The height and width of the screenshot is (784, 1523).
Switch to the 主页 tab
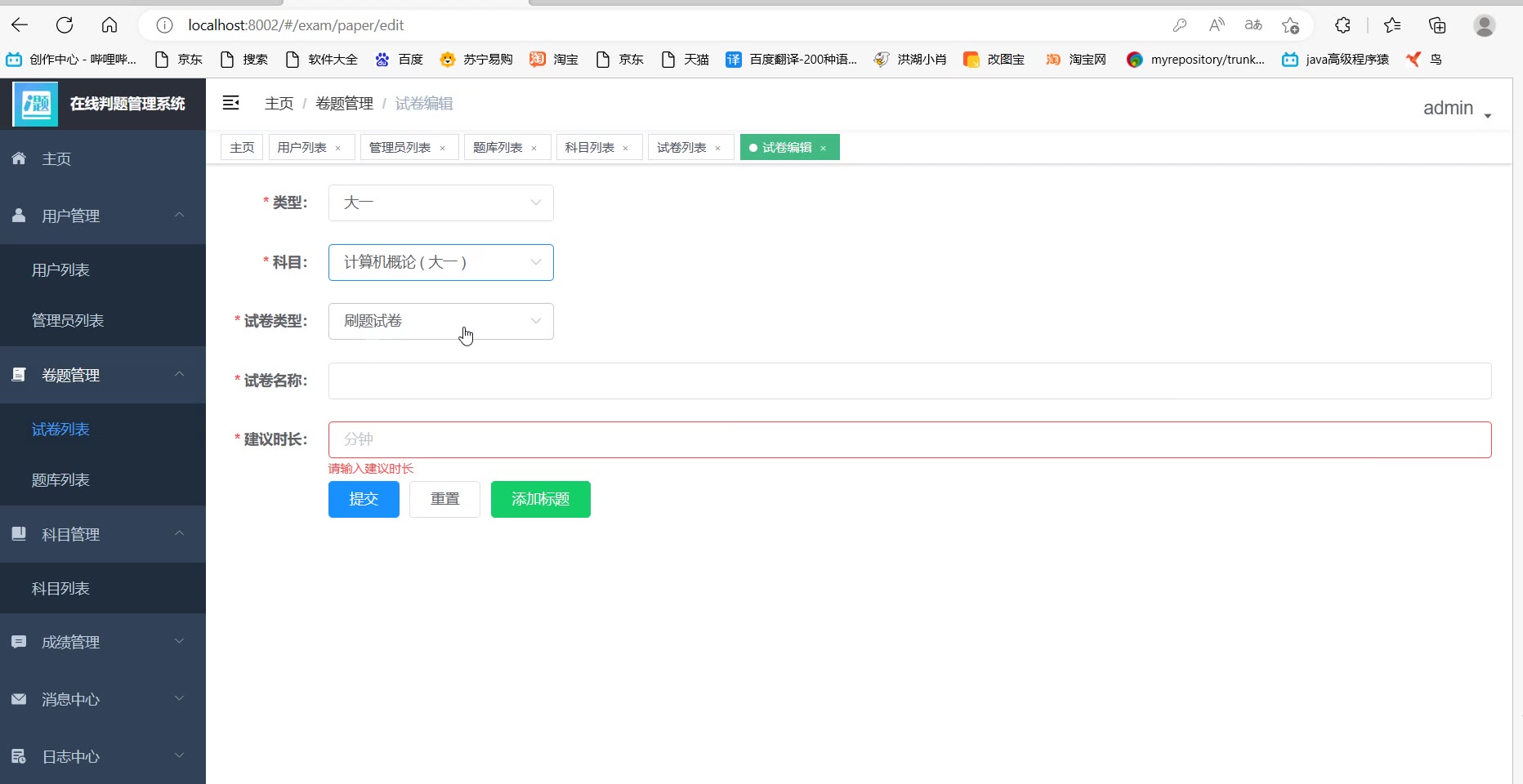tap(242, 147)
